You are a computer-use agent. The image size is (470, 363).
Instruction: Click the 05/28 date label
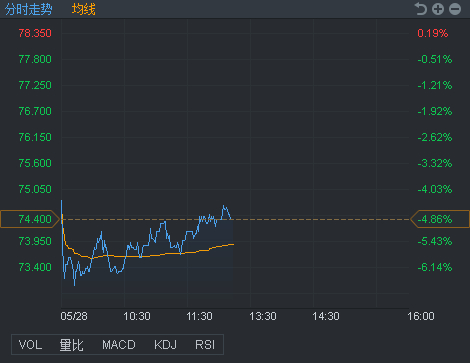(74, 316)
